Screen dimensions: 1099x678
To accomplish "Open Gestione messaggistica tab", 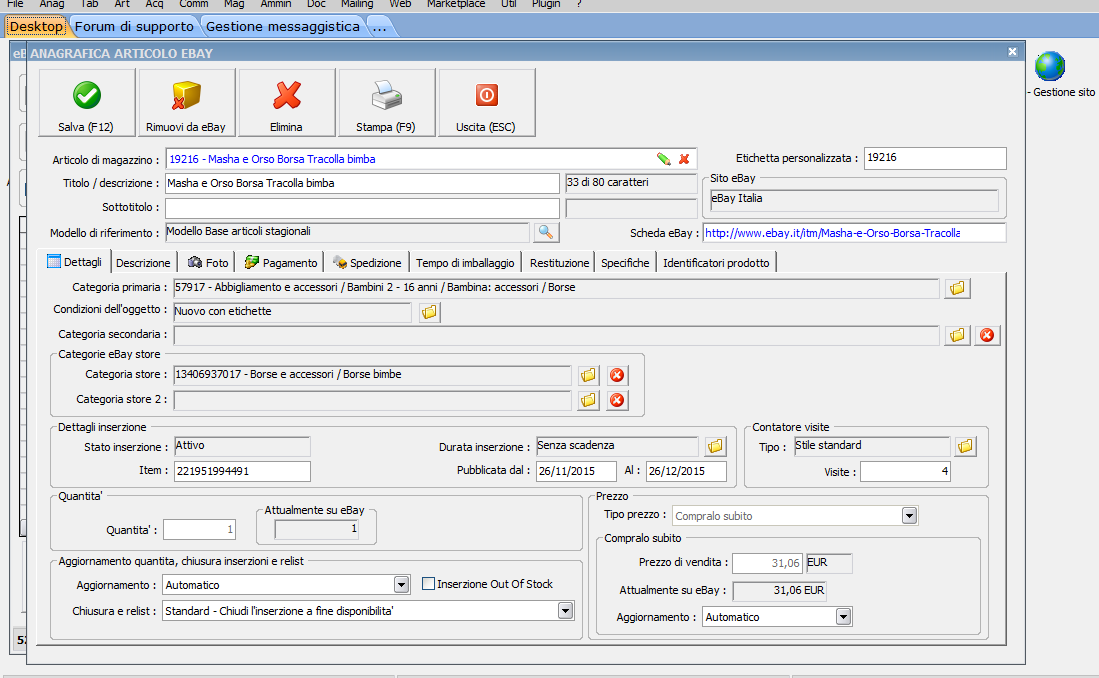I will [x=282, y=27].
